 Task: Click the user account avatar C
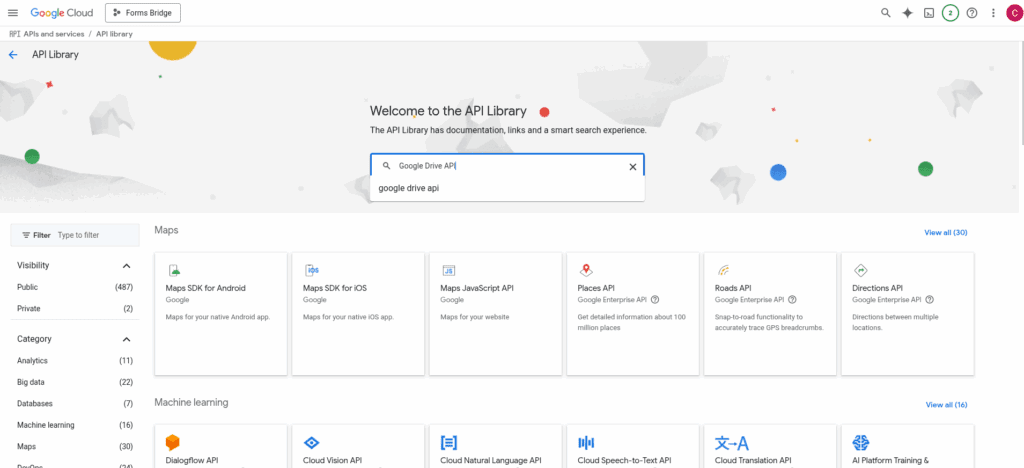(x=1014, y=13)
